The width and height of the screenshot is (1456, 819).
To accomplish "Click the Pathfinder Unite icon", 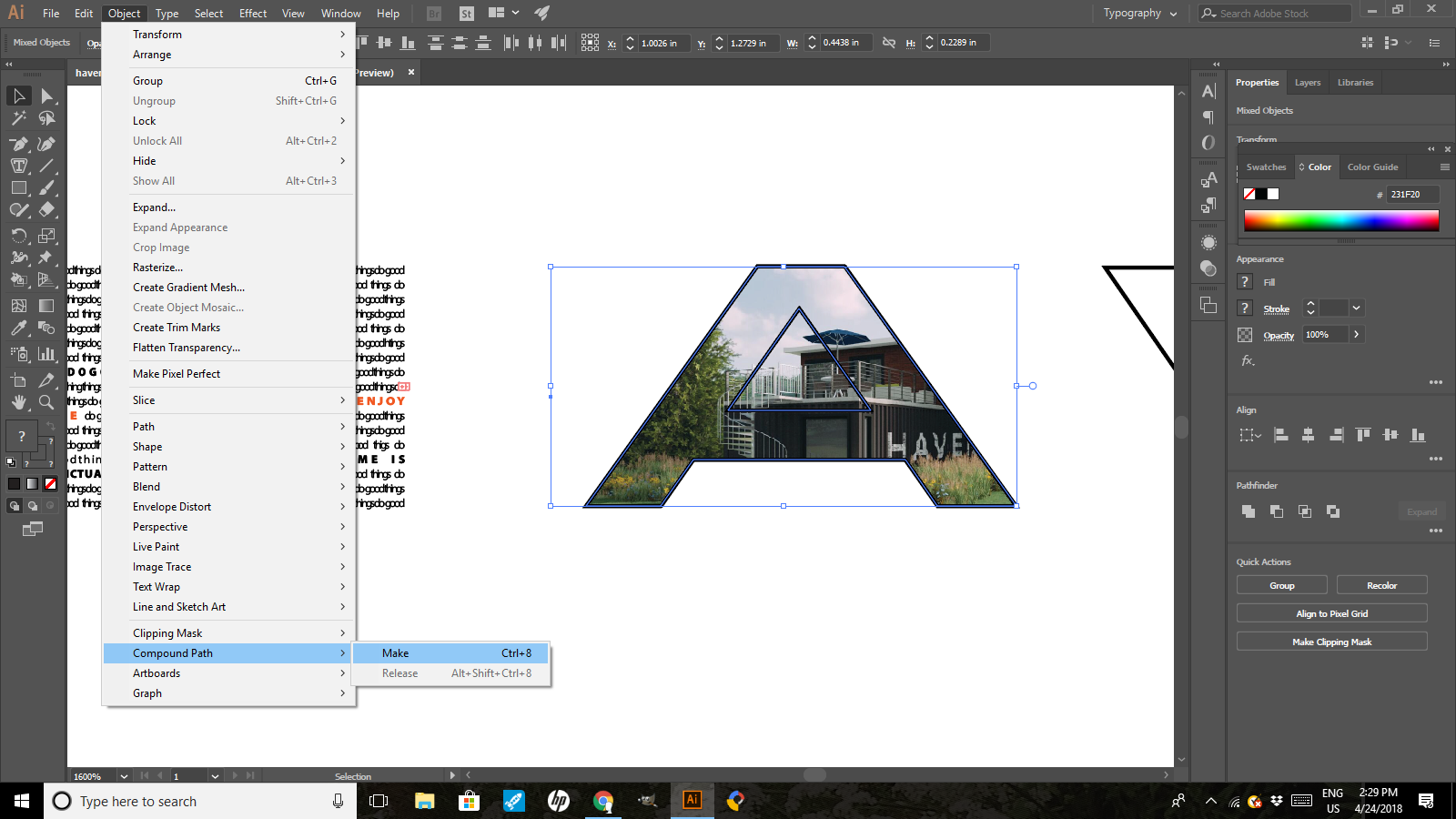I will click(x=1249, y=511).
